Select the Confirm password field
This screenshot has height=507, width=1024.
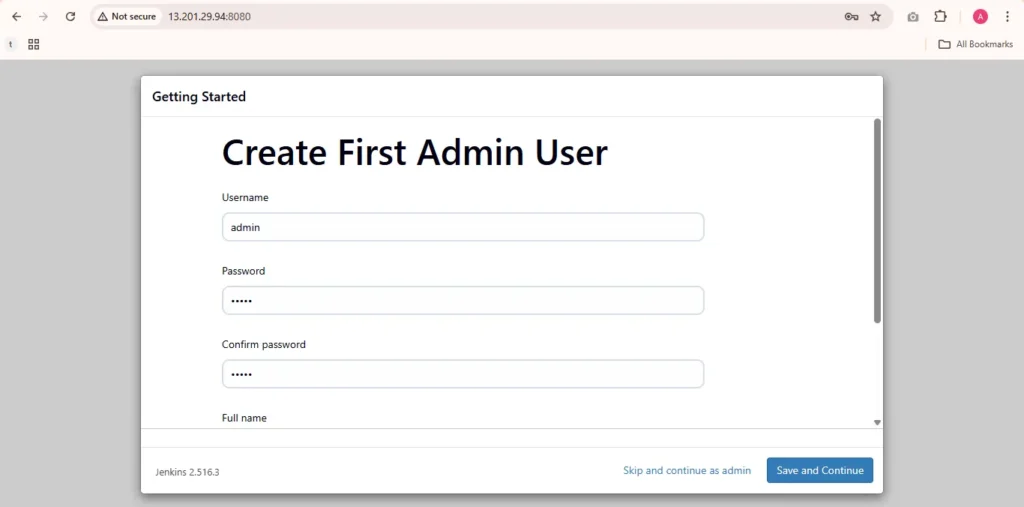coord(463,374)
